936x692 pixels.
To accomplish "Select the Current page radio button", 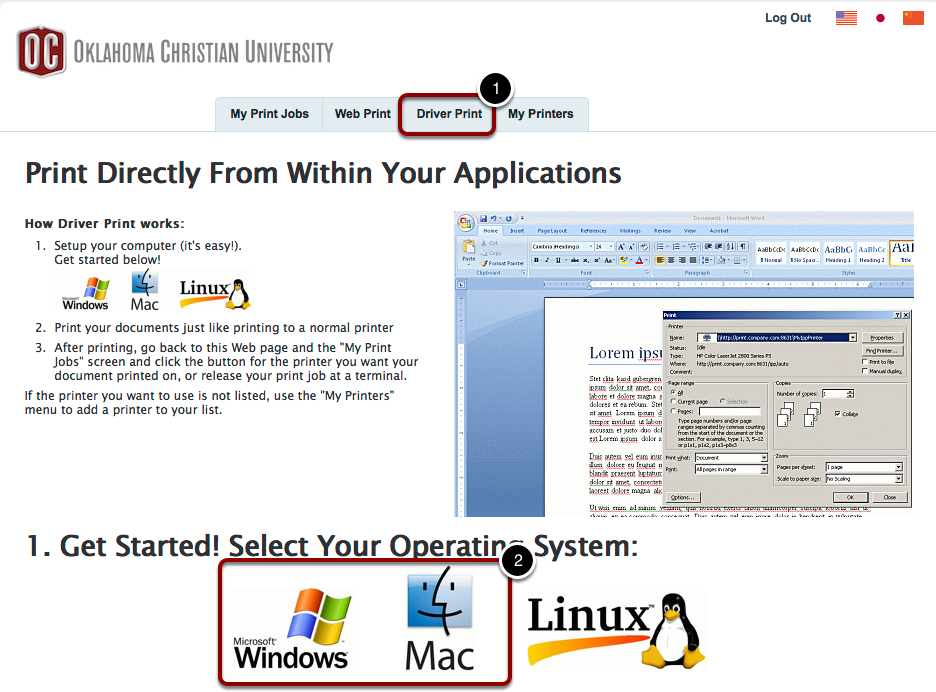I will 673,401.
